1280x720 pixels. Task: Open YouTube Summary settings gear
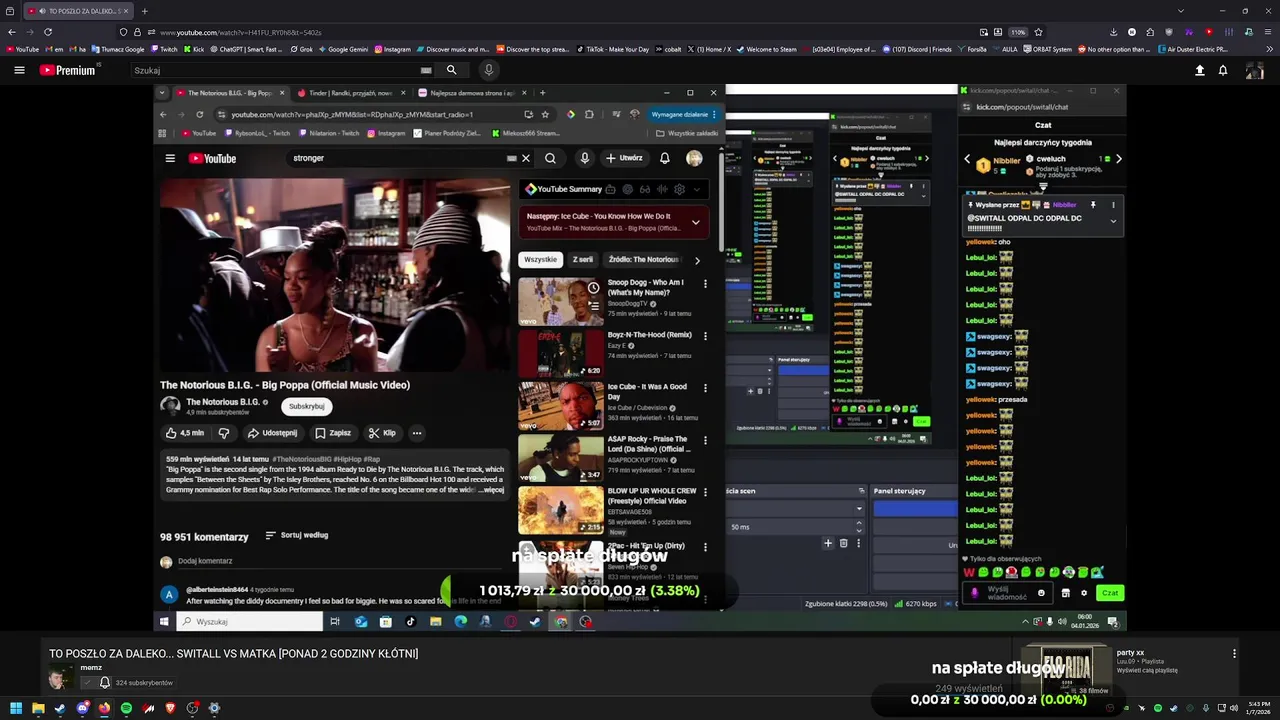coord(679,189)
